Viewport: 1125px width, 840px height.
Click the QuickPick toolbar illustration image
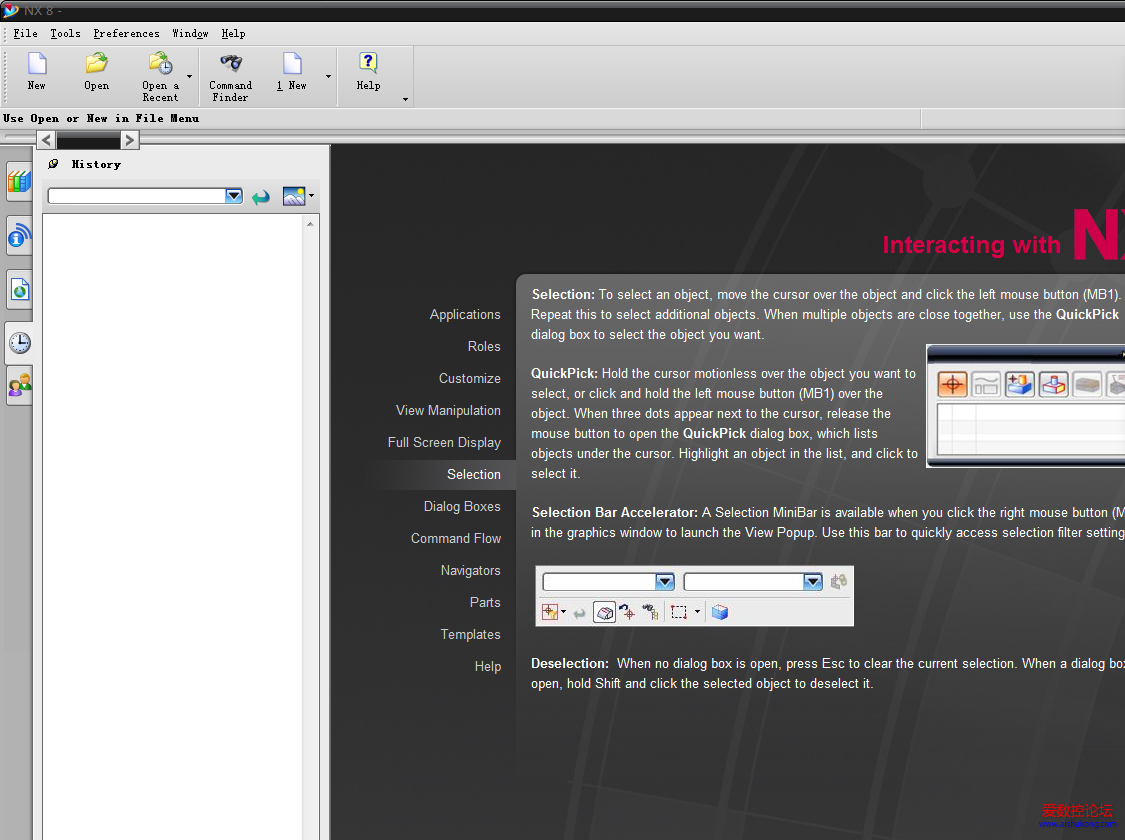[1026, 406]
